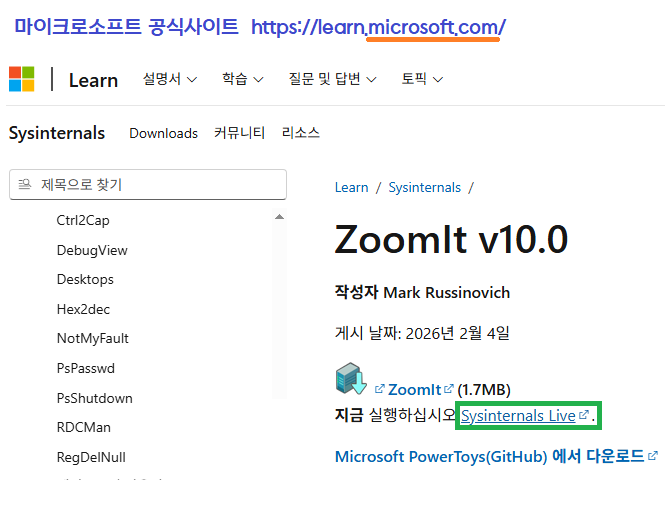Click external link icon after PowerToys download
665x514 pixels.
tap(653, 455)
